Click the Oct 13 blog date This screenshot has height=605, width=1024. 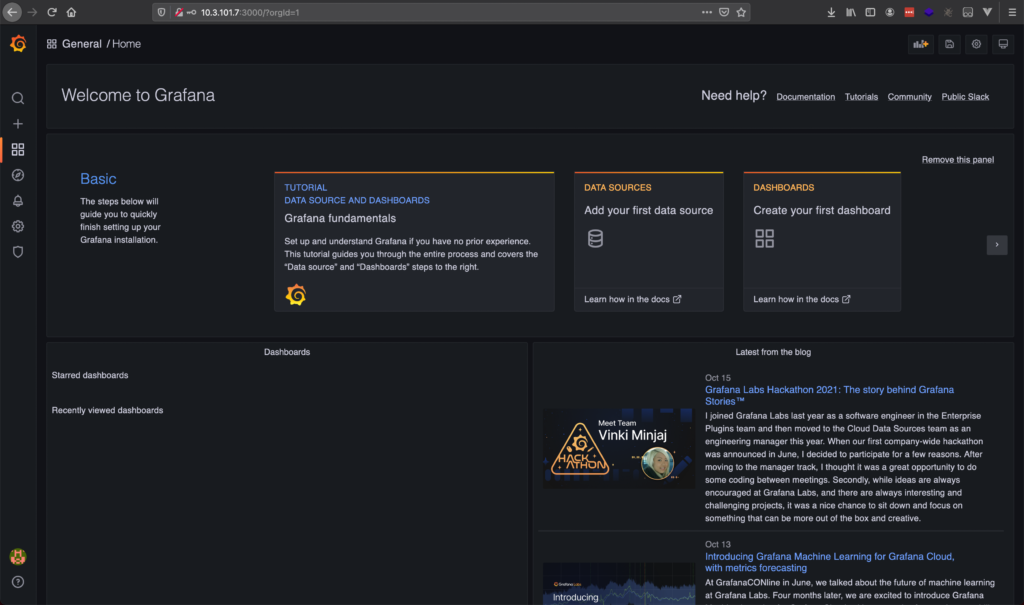pyautogui.click(x=718, y=544)
